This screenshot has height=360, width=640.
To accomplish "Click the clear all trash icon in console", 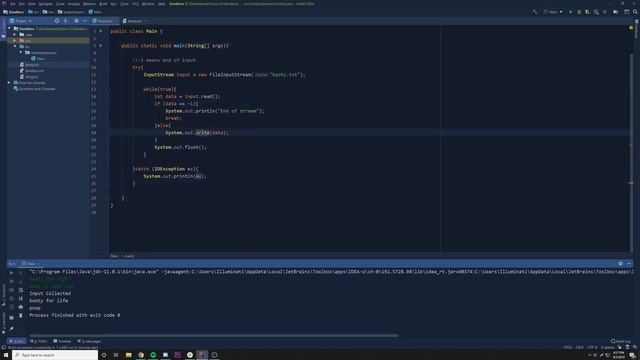I will pyautogui.click(x=21, y=316).
